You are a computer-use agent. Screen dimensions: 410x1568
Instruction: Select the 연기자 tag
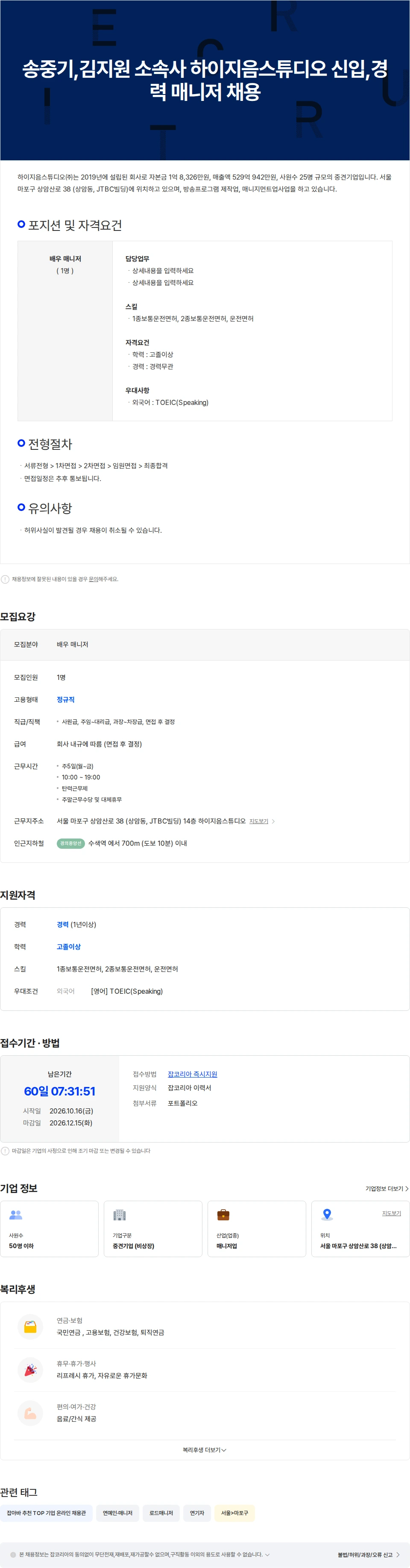tap(196, 1512)
